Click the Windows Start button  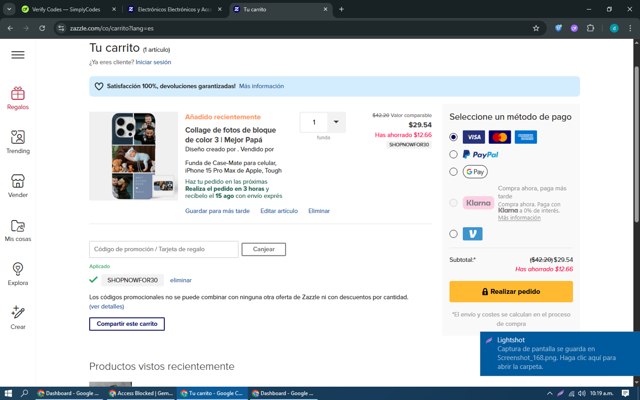point(8,393)
